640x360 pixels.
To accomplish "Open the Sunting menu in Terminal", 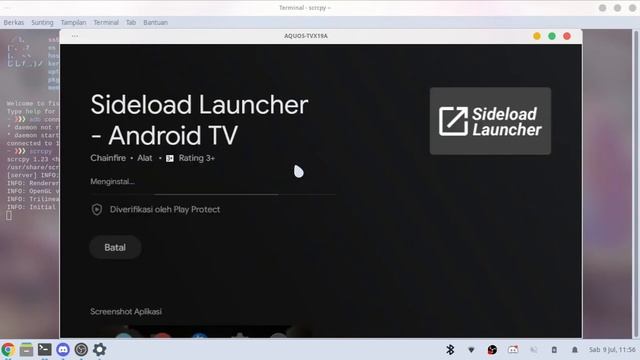I will (42, 22).
